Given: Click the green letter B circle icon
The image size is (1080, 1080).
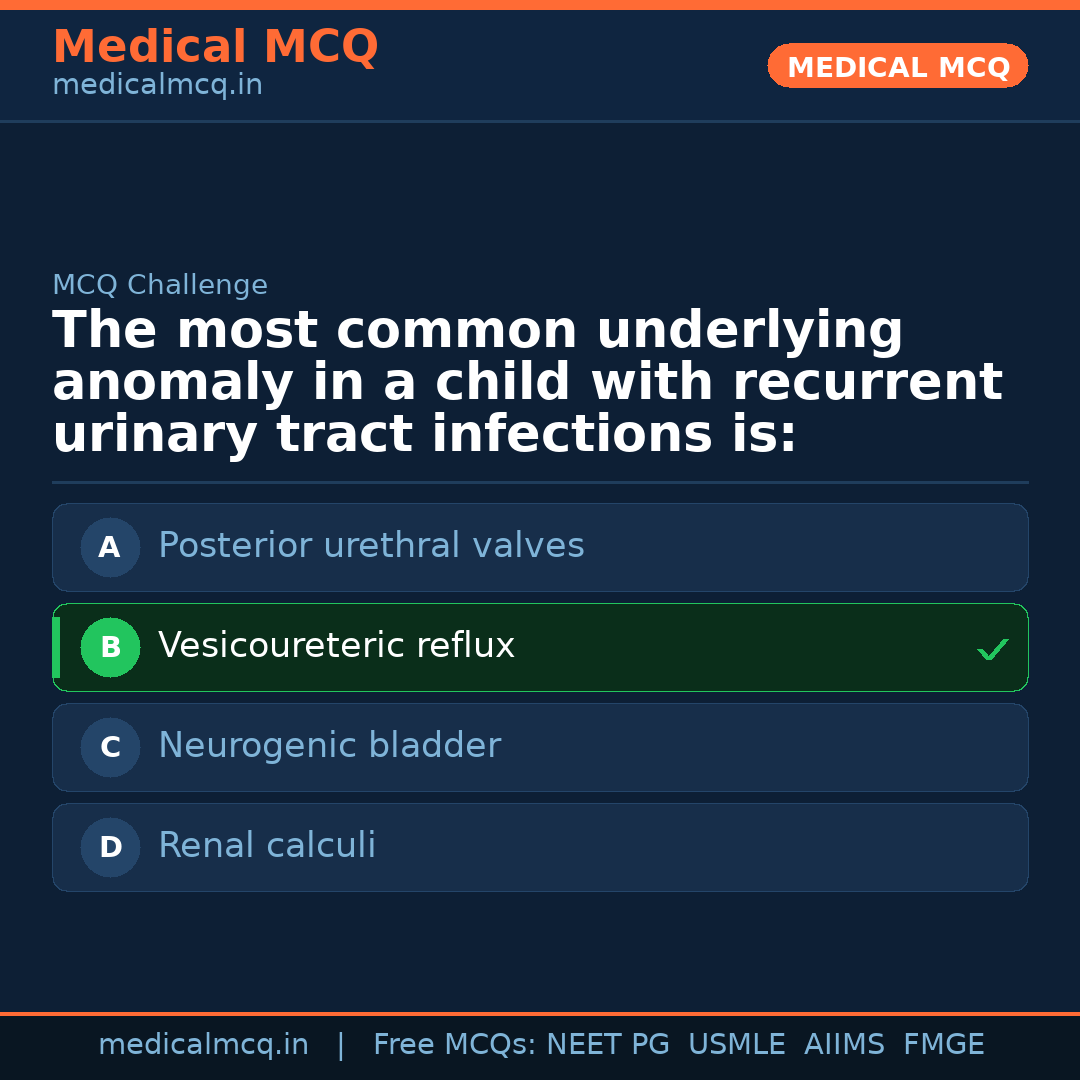Looking at the screenshot, I should 110,647.
